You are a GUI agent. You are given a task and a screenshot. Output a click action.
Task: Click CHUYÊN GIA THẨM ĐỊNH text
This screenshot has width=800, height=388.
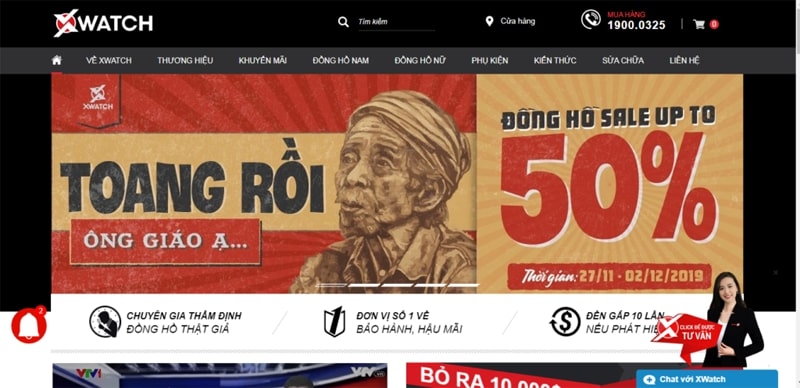coord(184,316)
